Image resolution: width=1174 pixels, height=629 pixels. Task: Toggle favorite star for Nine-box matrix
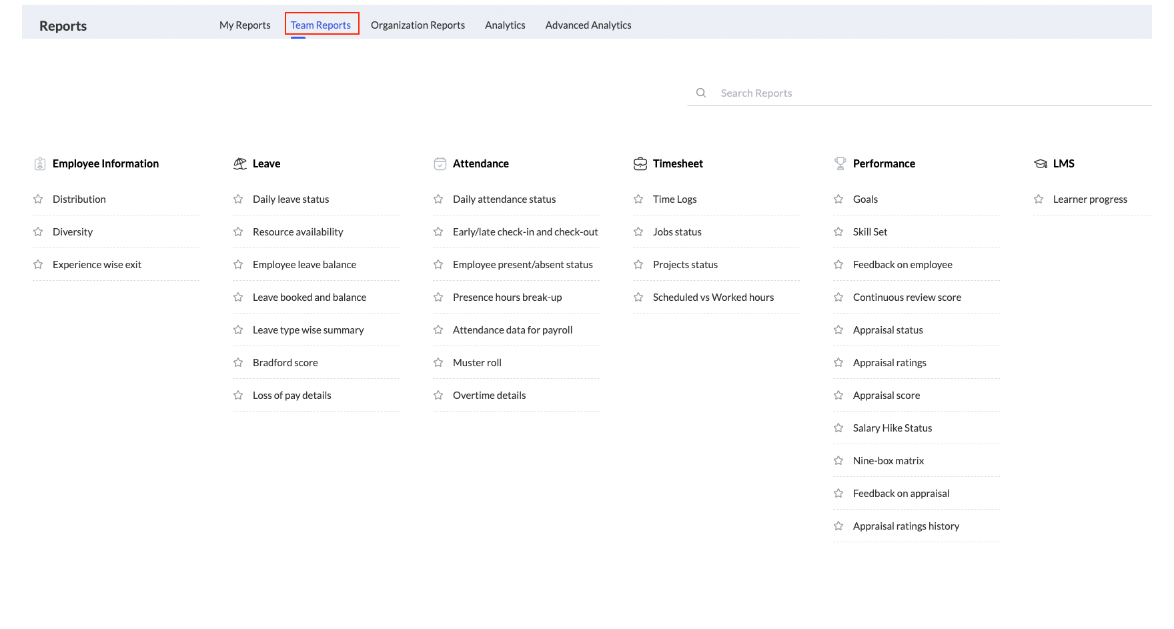838,460
